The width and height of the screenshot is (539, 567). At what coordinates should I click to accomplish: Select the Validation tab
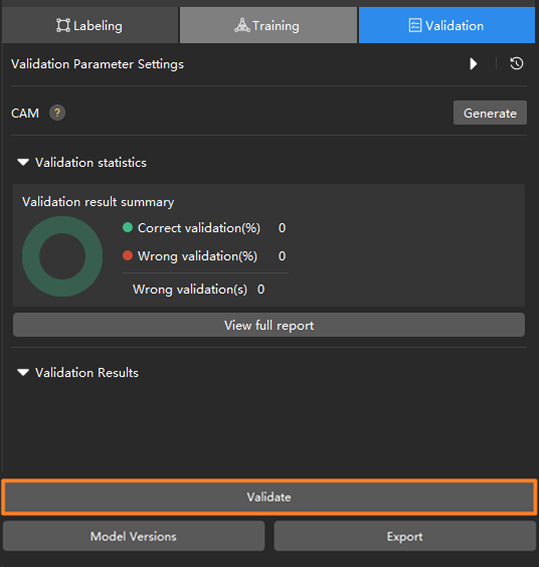(447, 25)
